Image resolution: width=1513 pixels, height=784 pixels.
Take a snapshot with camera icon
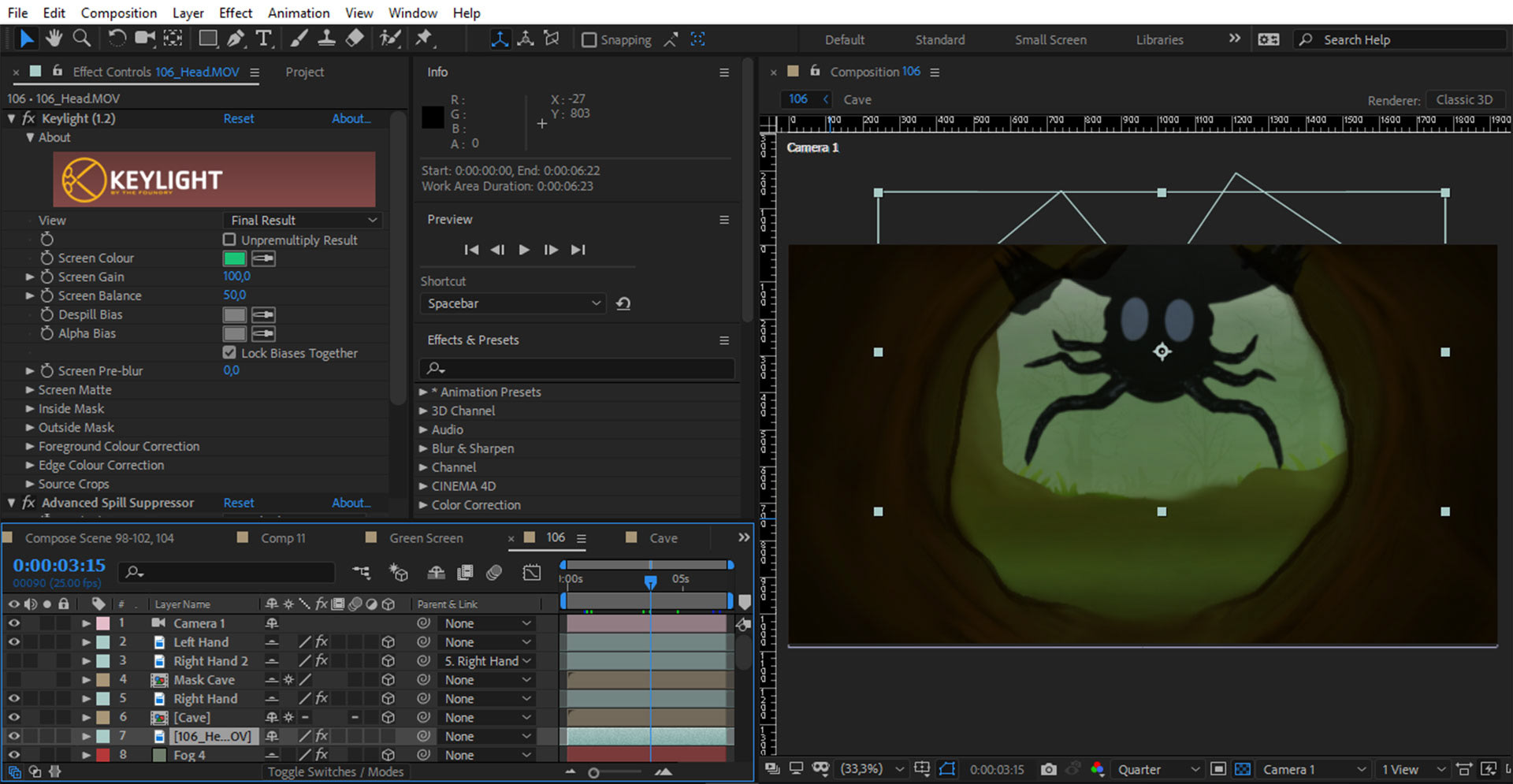1048,769
